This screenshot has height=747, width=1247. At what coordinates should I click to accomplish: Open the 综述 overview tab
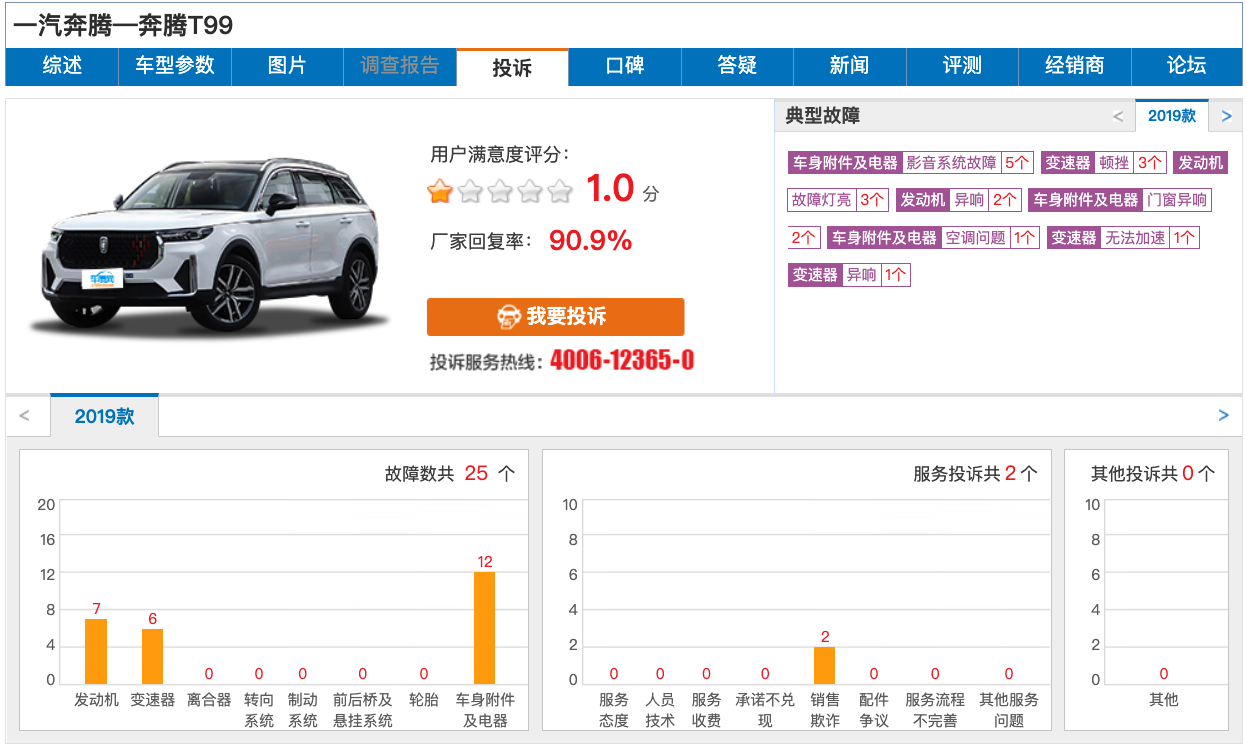(62, 66)
